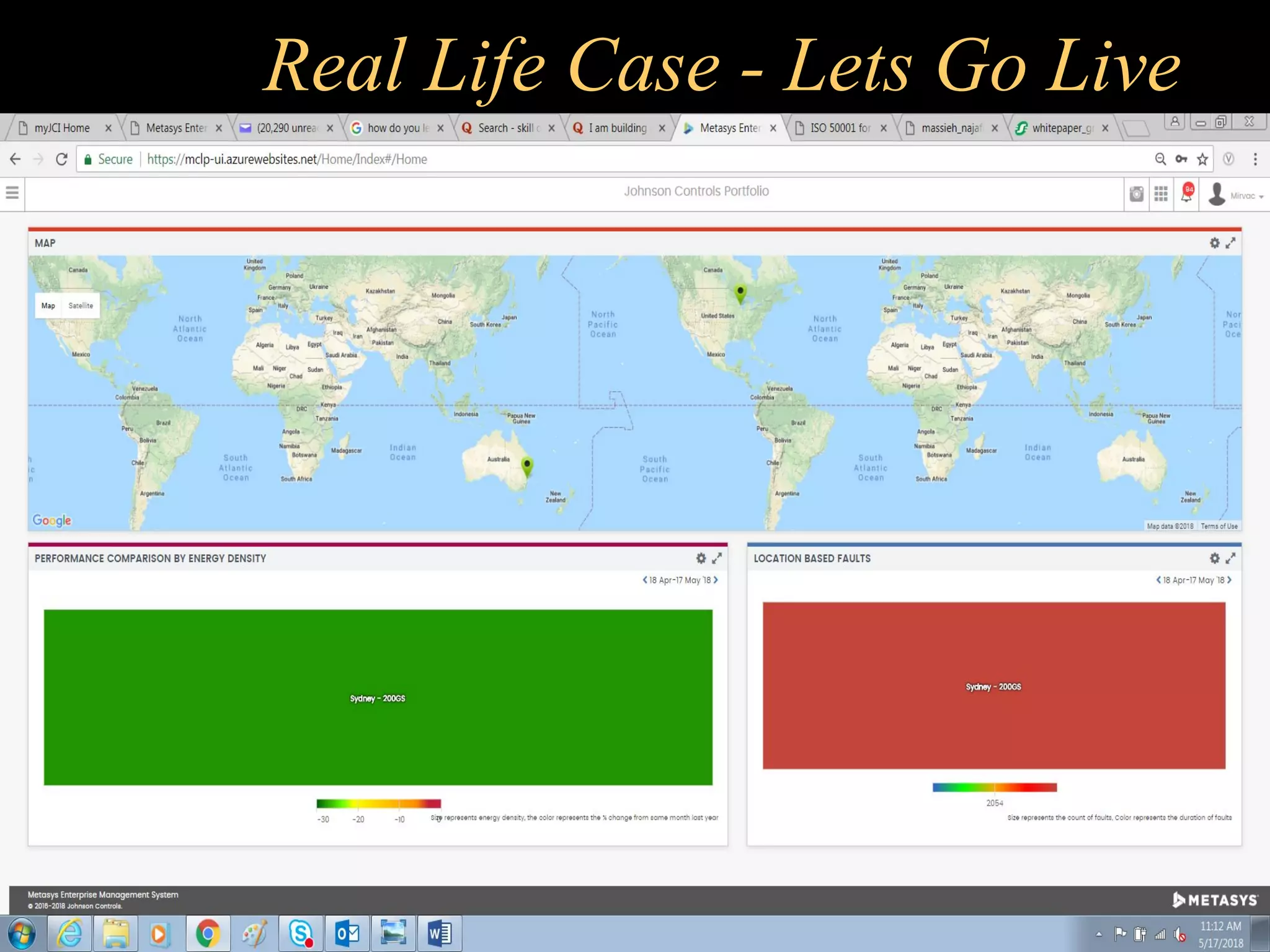
Task: Switch to 'how do you' Google tab
Action: pyautogui.click(x=397, y=128)
